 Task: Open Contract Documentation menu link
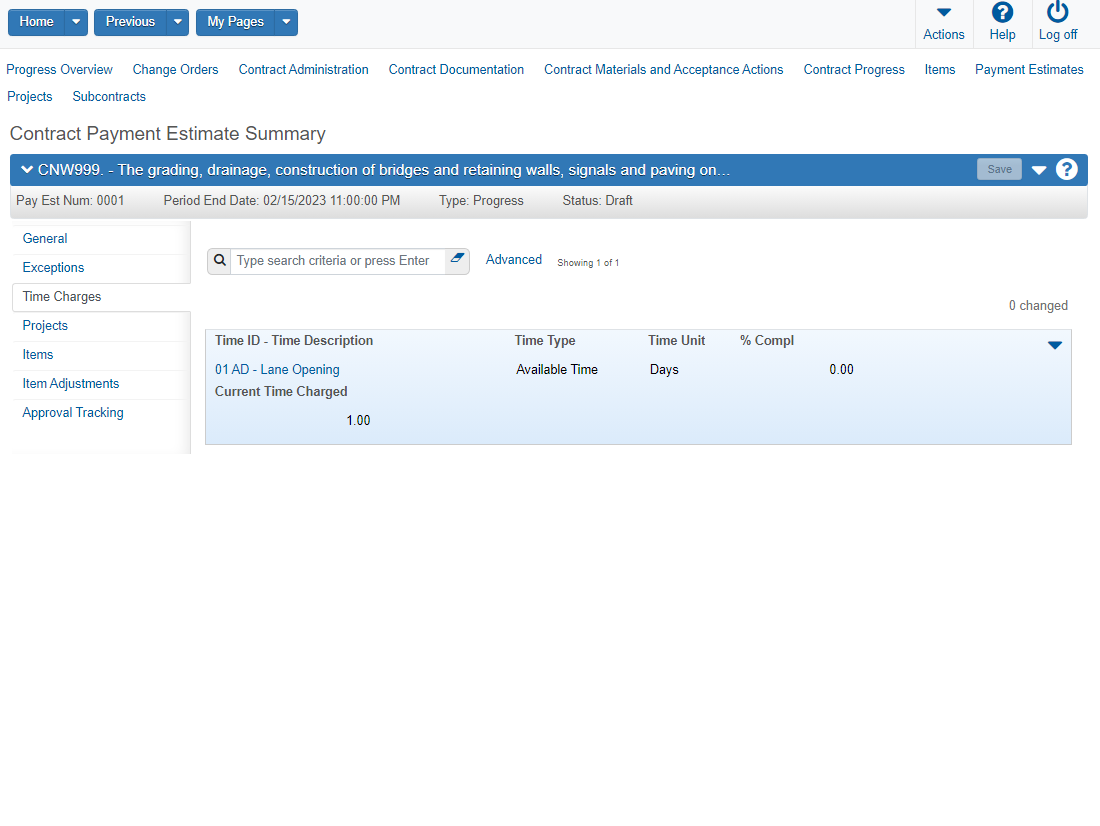456,69
